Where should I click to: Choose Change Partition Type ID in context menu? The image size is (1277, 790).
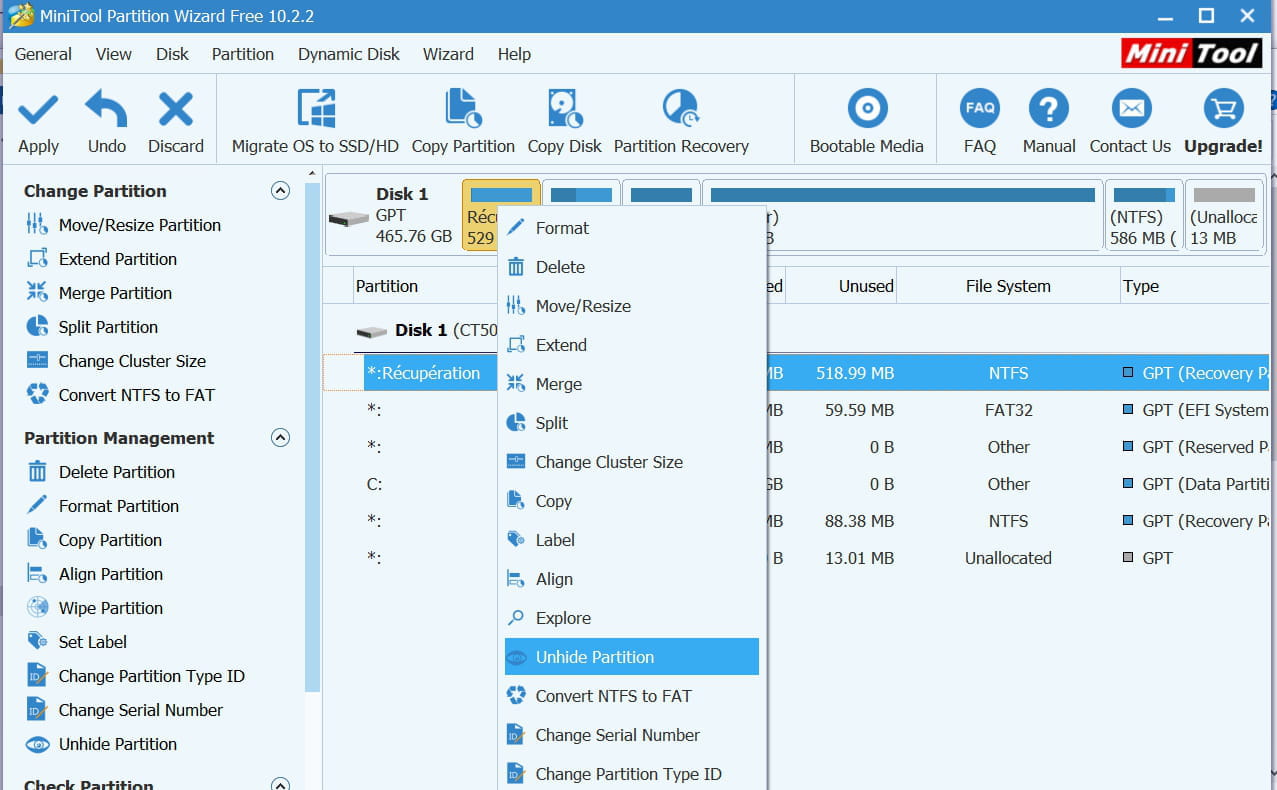pyautogui.click(x=632, y=774)
